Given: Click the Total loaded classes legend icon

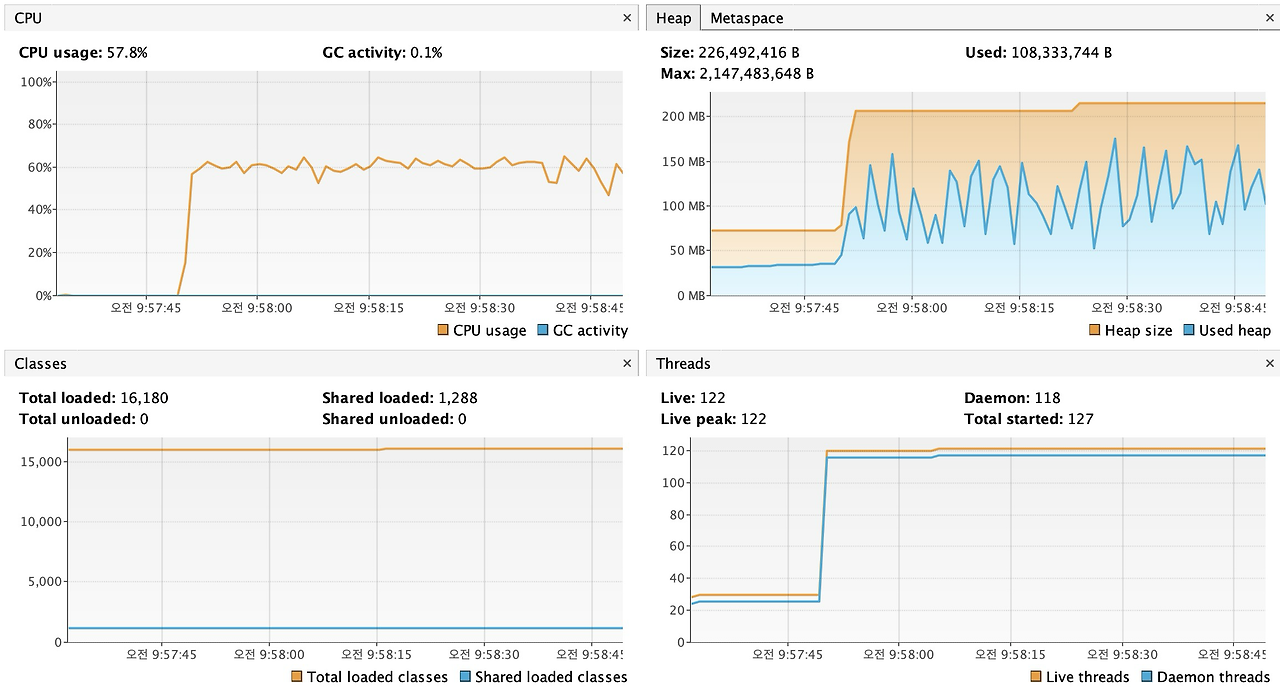Looking at the screenshot, I should [297, 677].
